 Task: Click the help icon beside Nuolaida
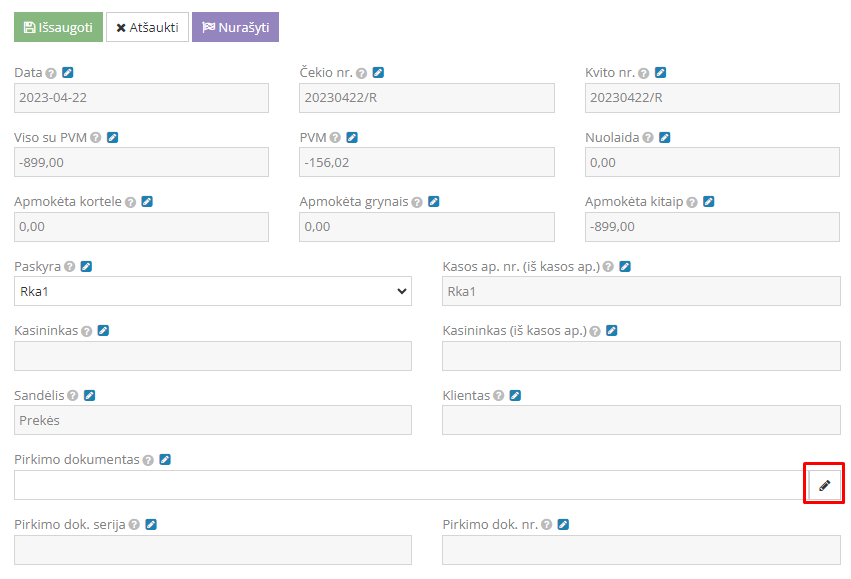coord(648,138)
